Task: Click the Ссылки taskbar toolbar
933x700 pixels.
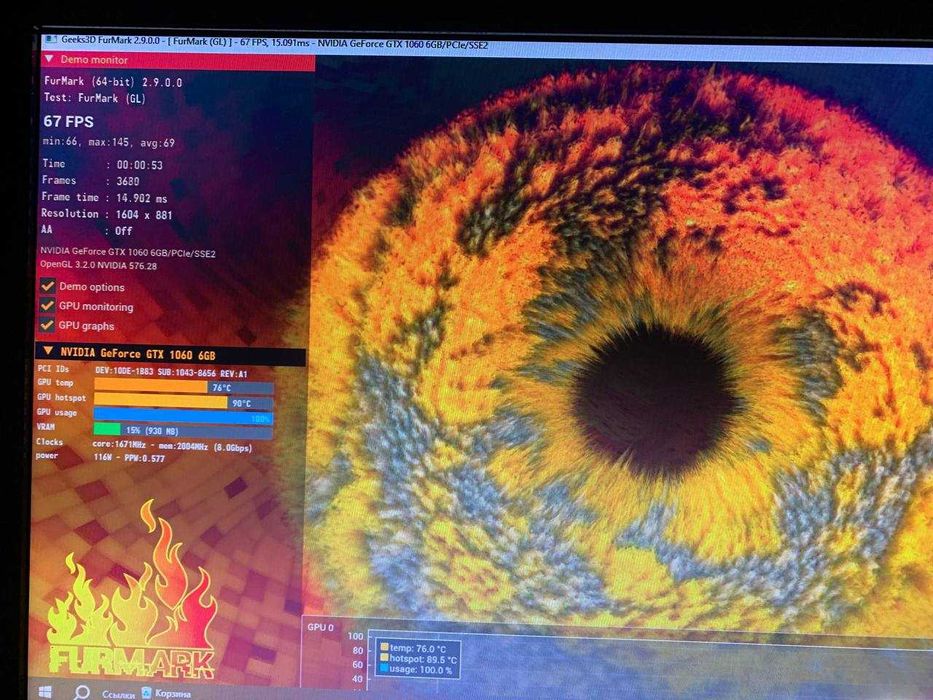Action: coord(118,694)
